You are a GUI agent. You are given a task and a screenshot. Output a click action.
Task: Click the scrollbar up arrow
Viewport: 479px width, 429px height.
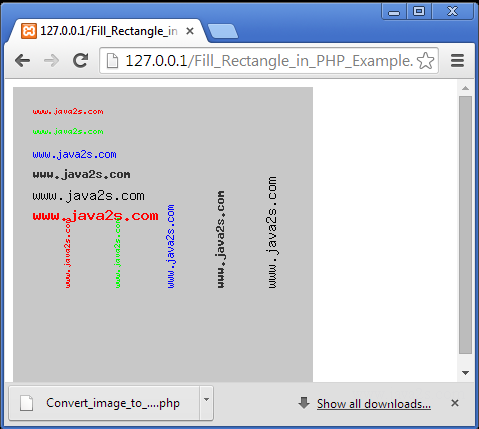click(465, 88)
